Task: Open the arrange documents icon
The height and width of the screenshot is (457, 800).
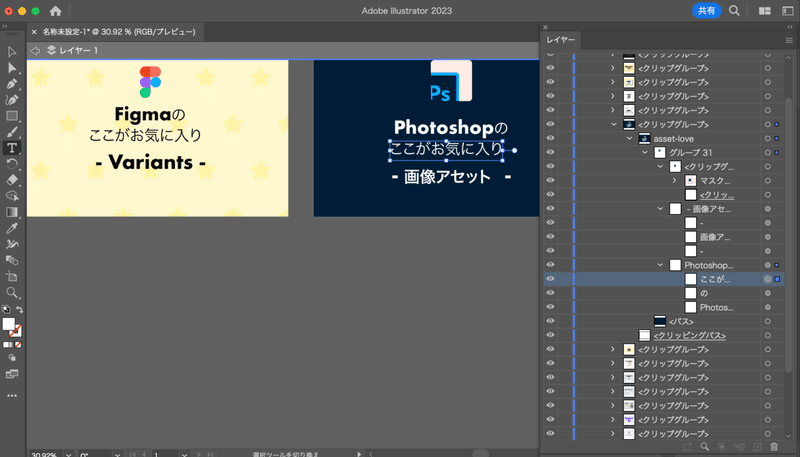Action: (x=764, y=11)
